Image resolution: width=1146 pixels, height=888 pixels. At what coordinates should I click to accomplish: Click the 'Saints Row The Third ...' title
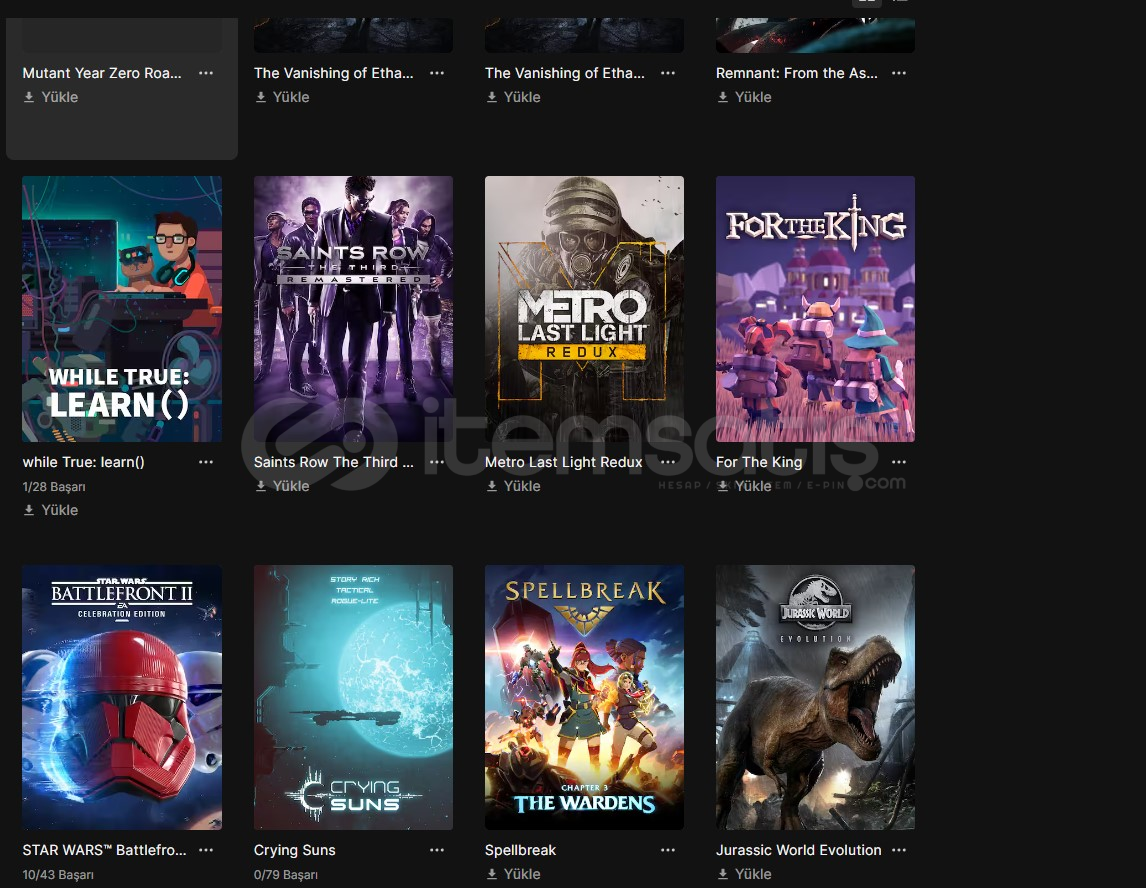(333, 462)
